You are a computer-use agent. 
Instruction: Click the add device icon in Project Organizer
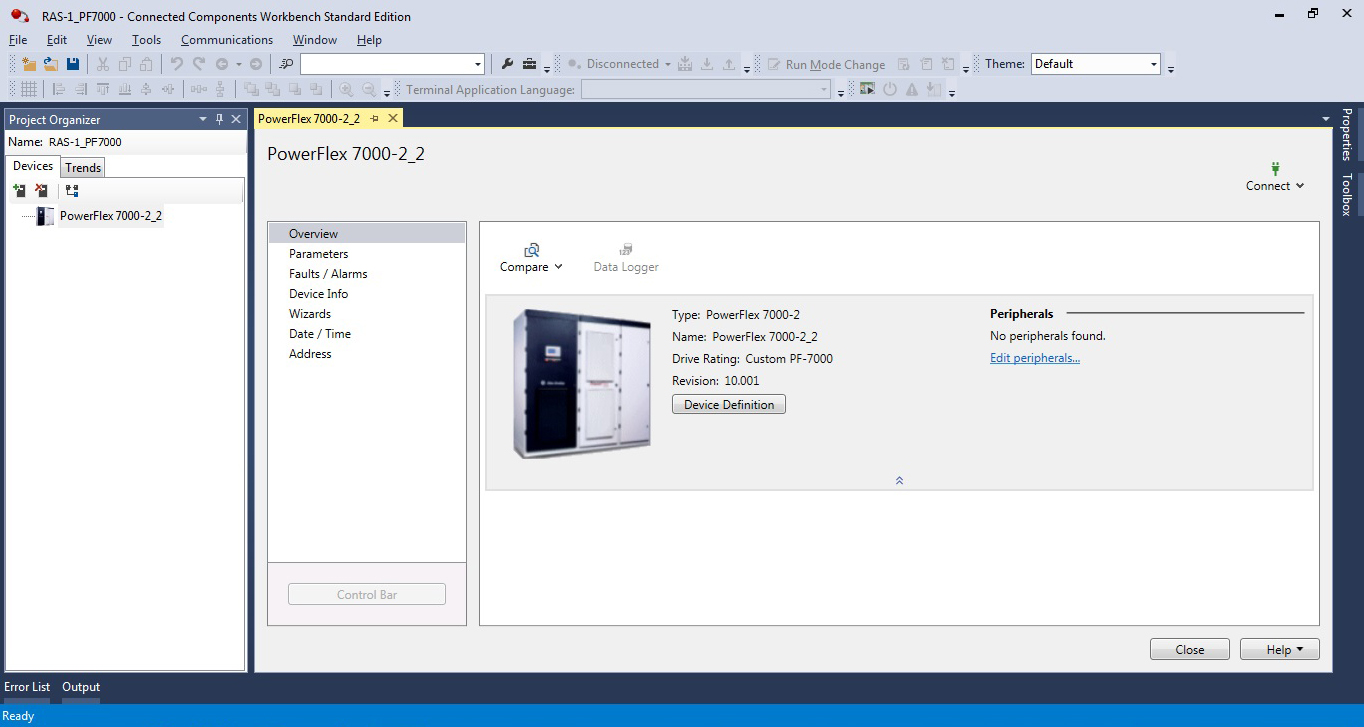19,190
